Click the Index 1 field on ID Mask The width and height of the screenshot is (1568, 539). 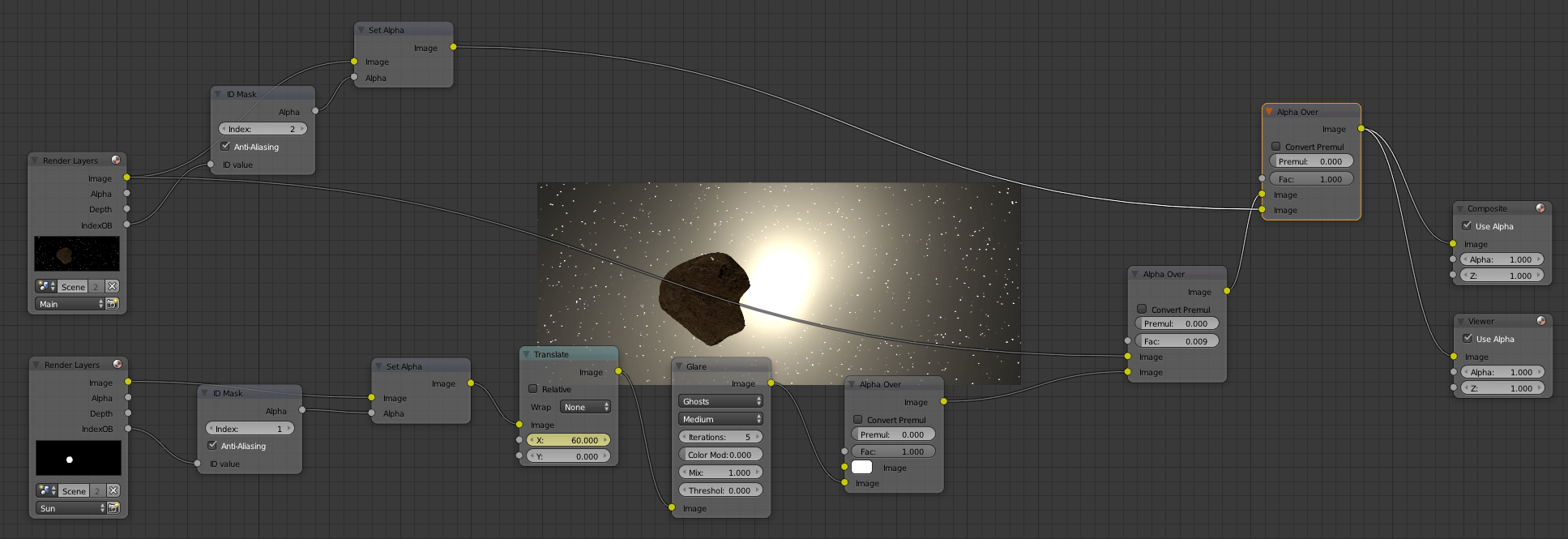pos(250,429)
